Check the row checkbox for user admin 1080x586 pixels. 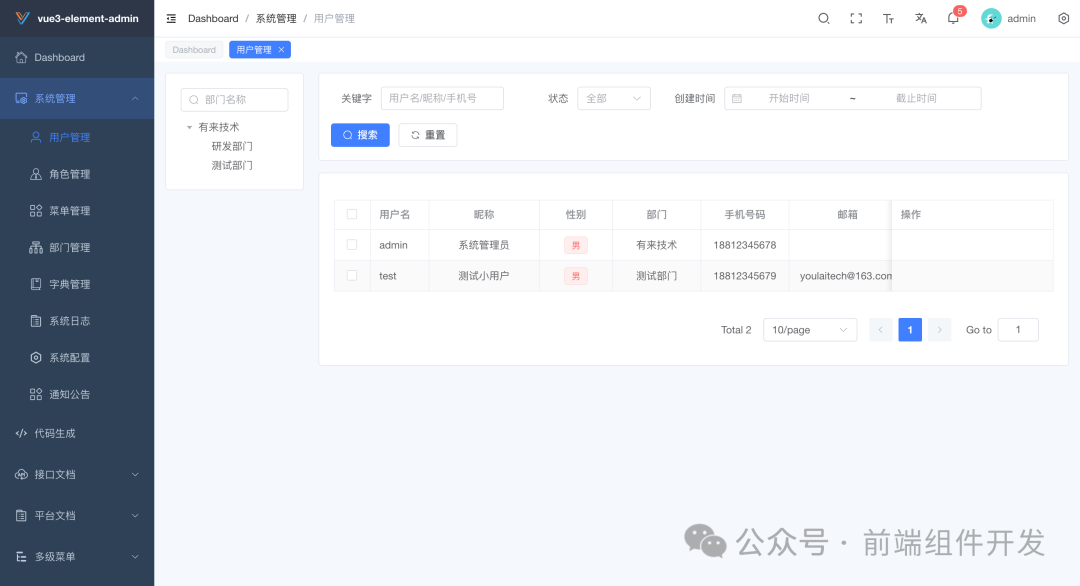tap(352, 245)
